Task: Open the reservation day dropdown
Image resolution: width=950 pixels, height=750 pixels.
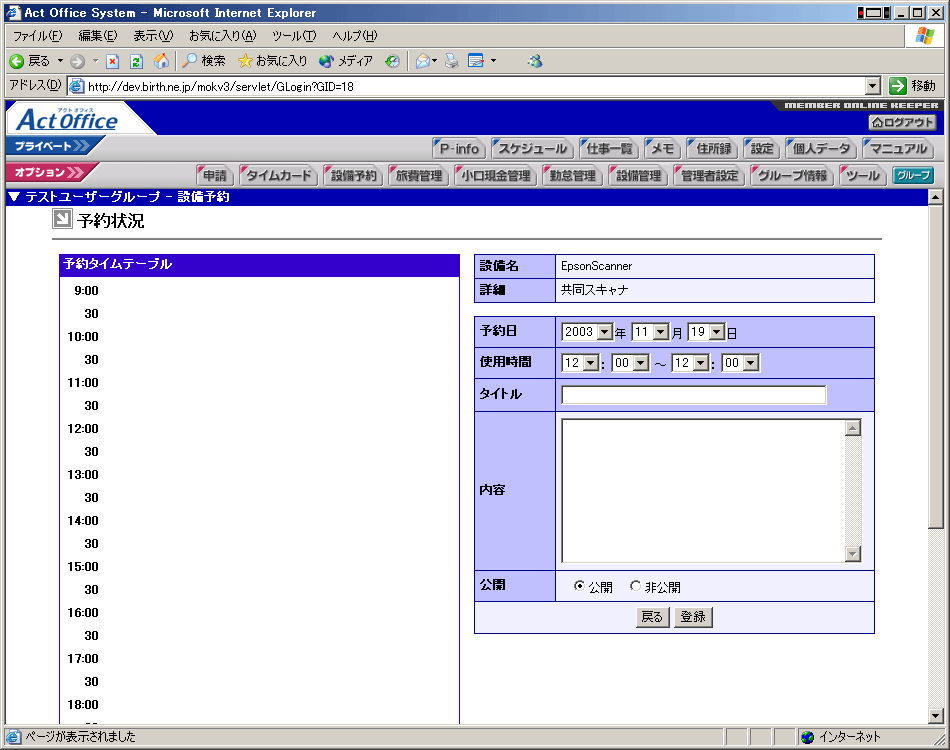Action: 706,332
